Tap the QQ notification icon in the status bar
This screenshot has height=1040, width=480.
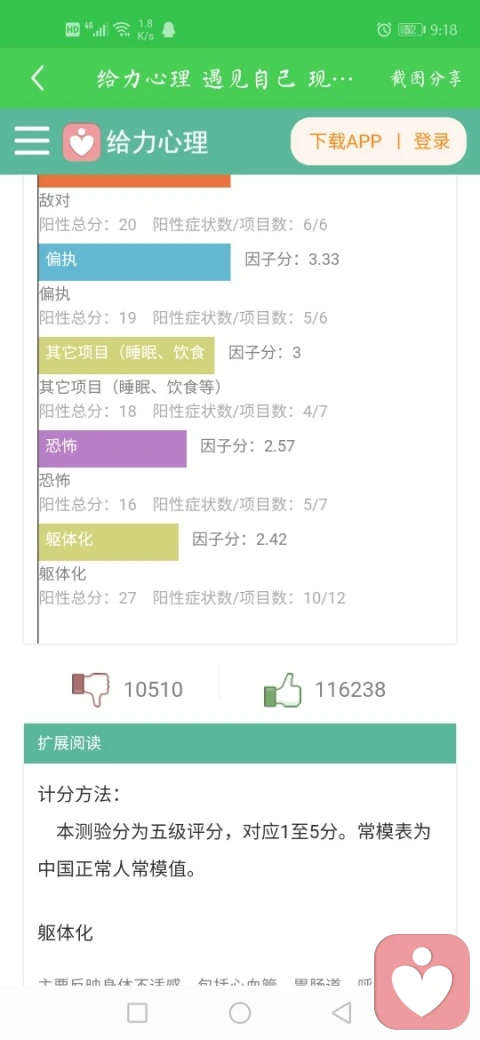click(x=169, y=29)
